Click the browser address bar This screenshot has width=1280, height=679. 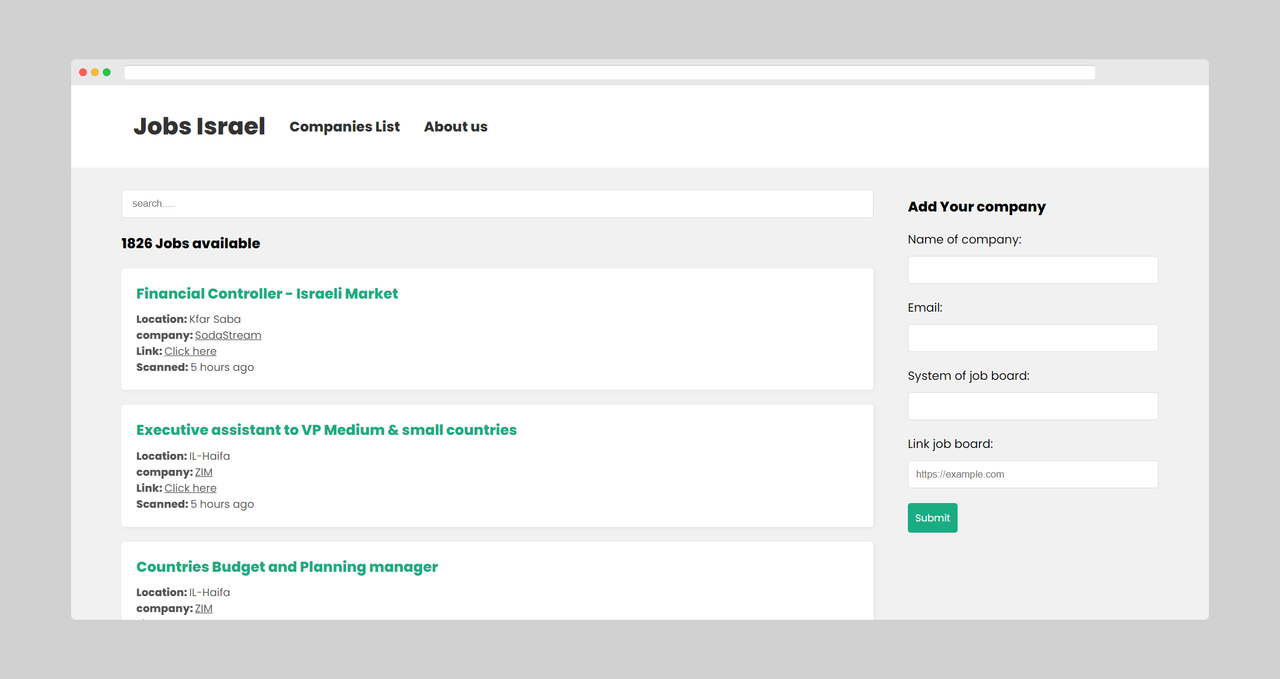coord(610,73)
